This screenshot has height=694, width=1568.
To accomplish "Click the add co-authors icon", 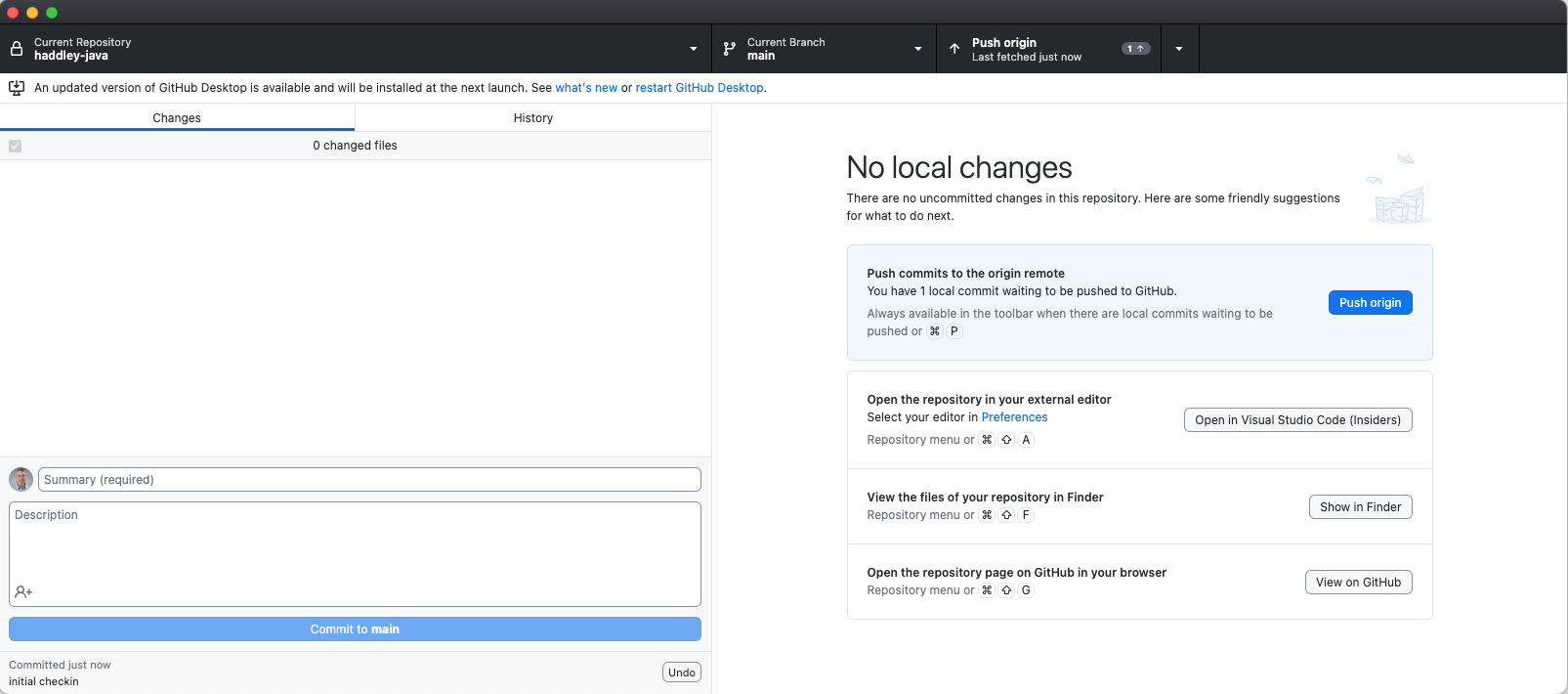I will [x=23, y=592].
